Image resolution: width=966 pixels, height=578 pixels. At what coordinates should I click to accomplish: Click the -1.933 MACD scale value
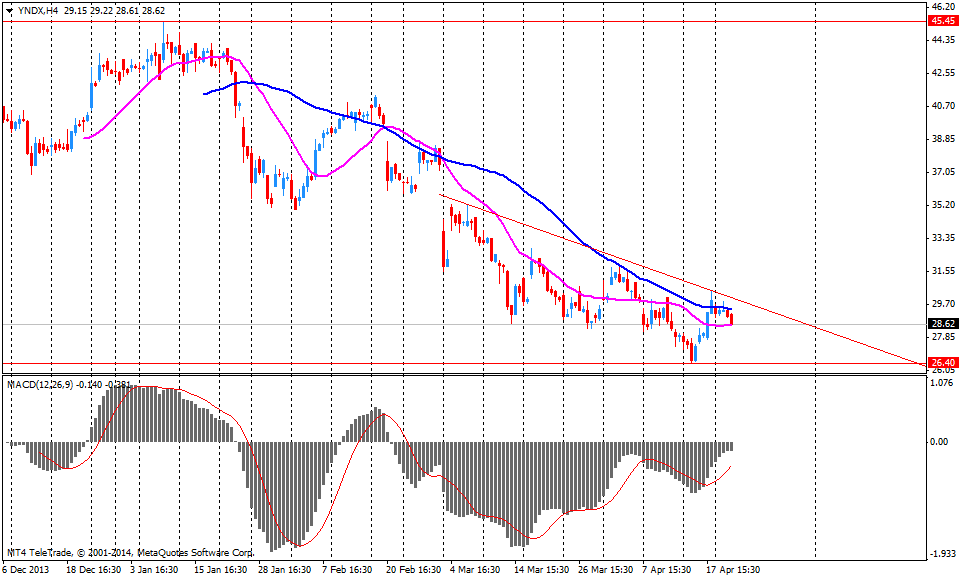tap(942, 554)
